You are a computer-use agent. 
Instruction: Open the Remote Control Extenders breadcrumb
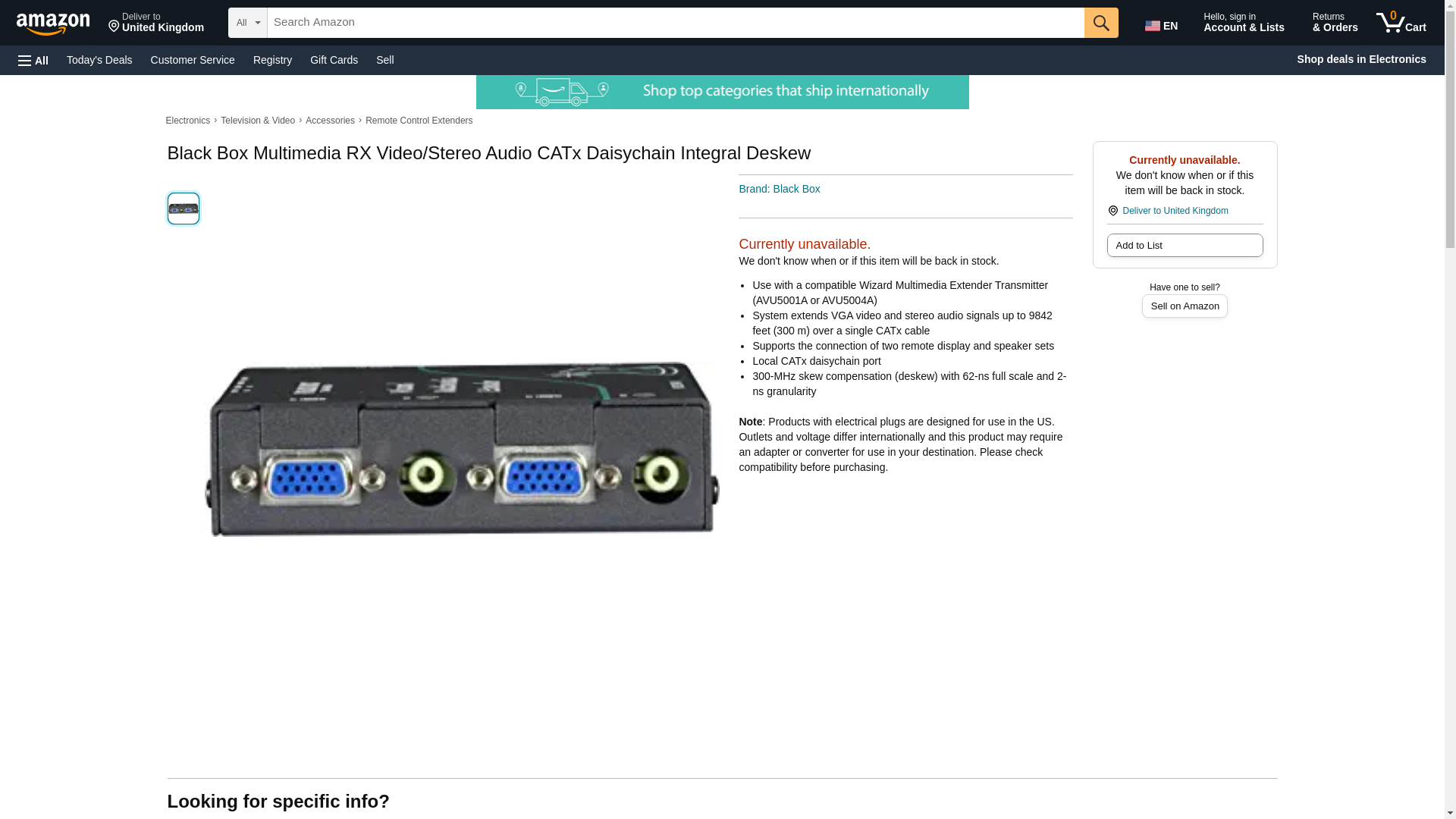[x=419, y=121]
